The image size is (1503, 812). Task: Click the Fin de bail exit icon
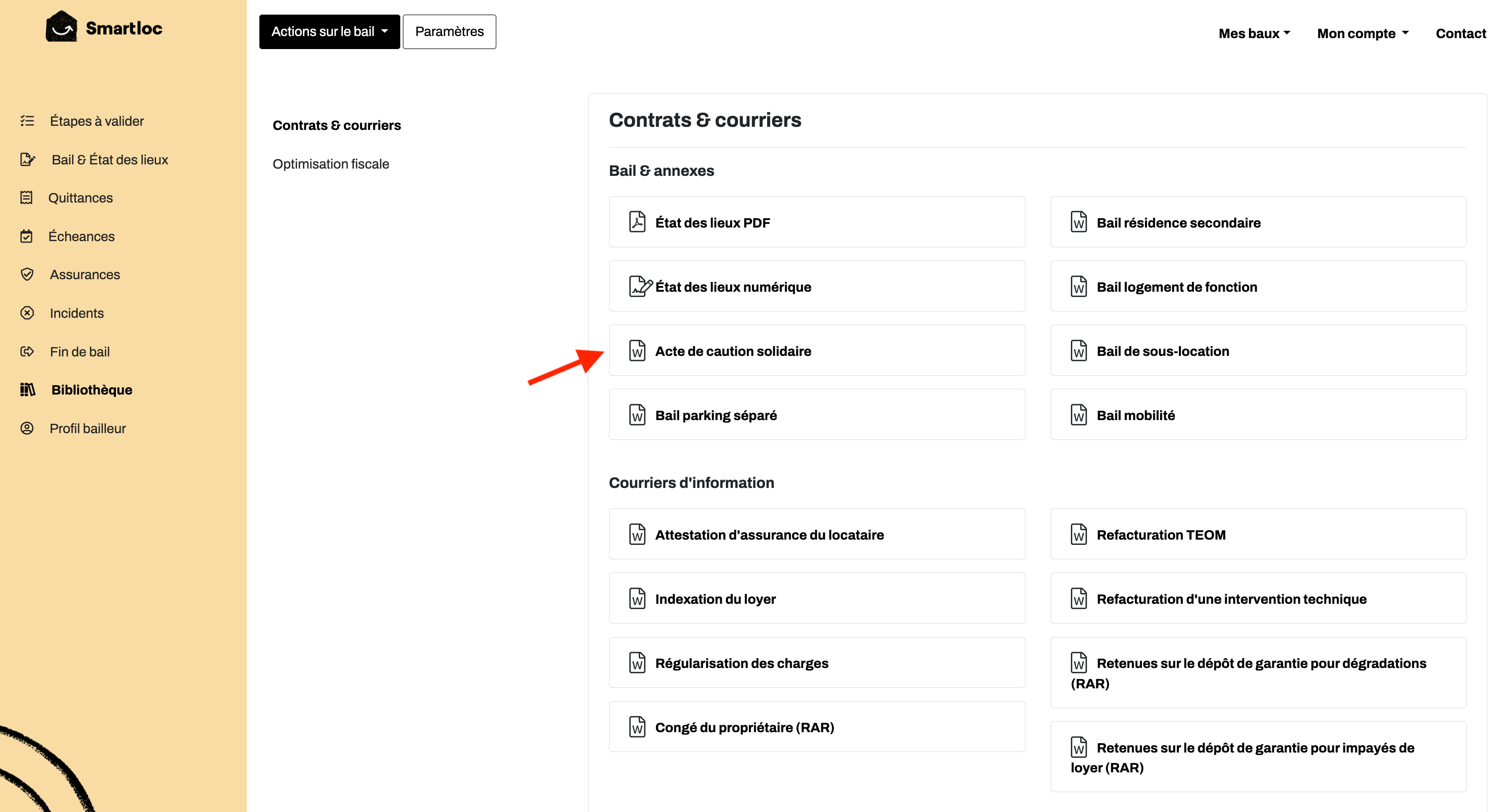coord(27,351)
